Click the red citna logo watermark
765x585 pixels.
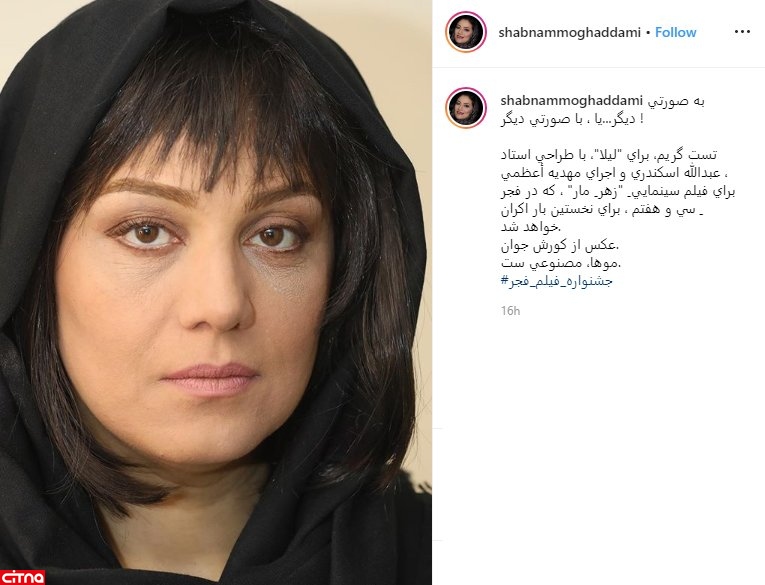pyautogui.click(x=22, y=577)
